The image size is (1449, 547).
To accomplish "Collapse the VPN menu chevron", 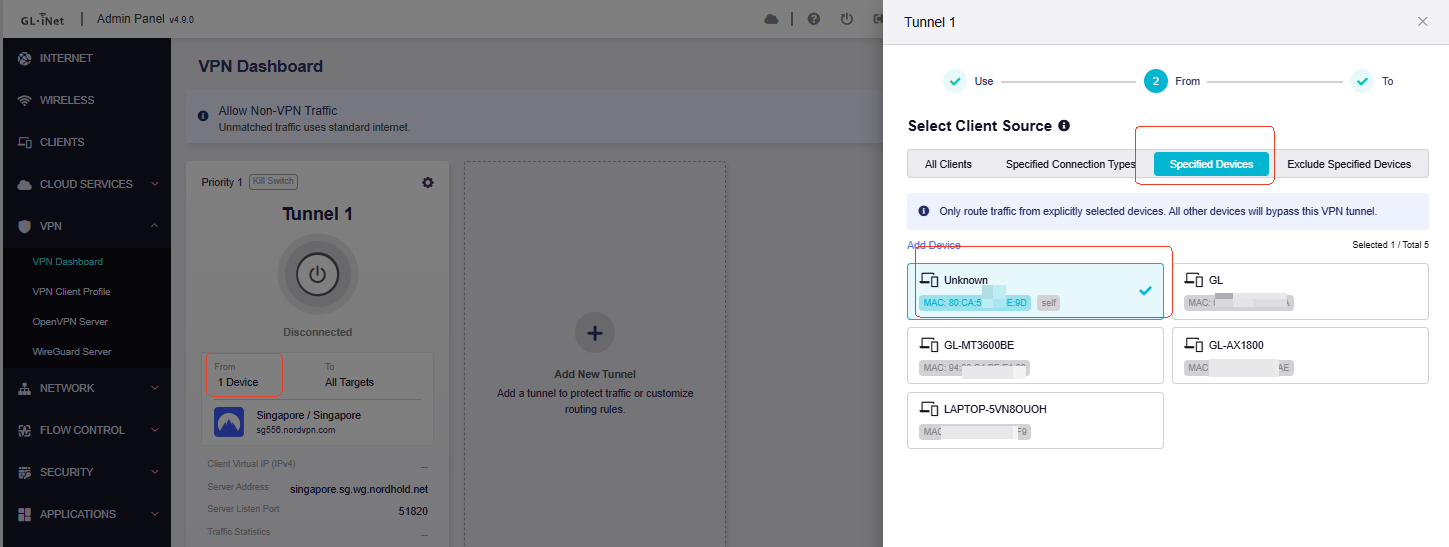I will pyautogui.click(x=154, y=226).
